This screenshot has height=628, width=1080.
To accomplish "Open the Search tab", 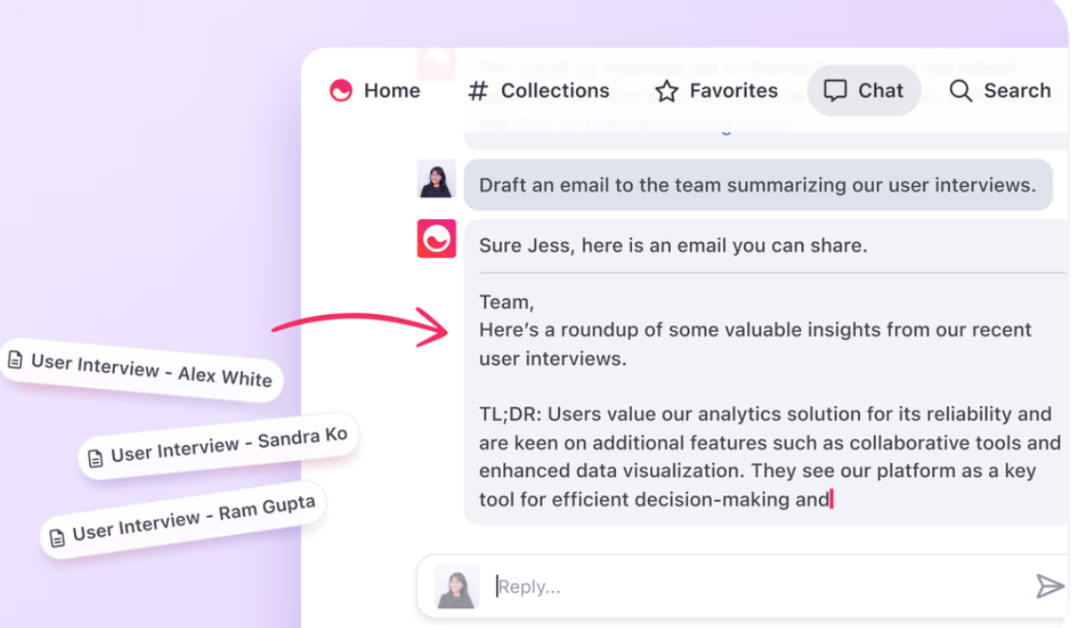I will pyautogui.click(x=1000, y=91).
